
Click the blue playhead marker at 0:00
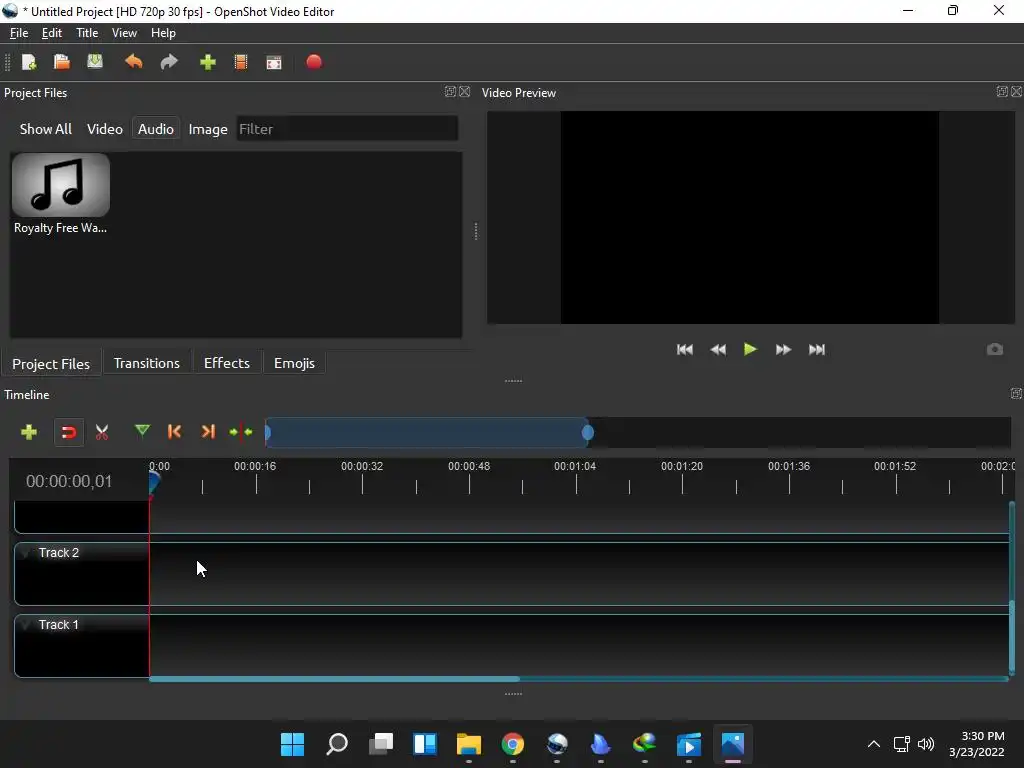[154, 483]
